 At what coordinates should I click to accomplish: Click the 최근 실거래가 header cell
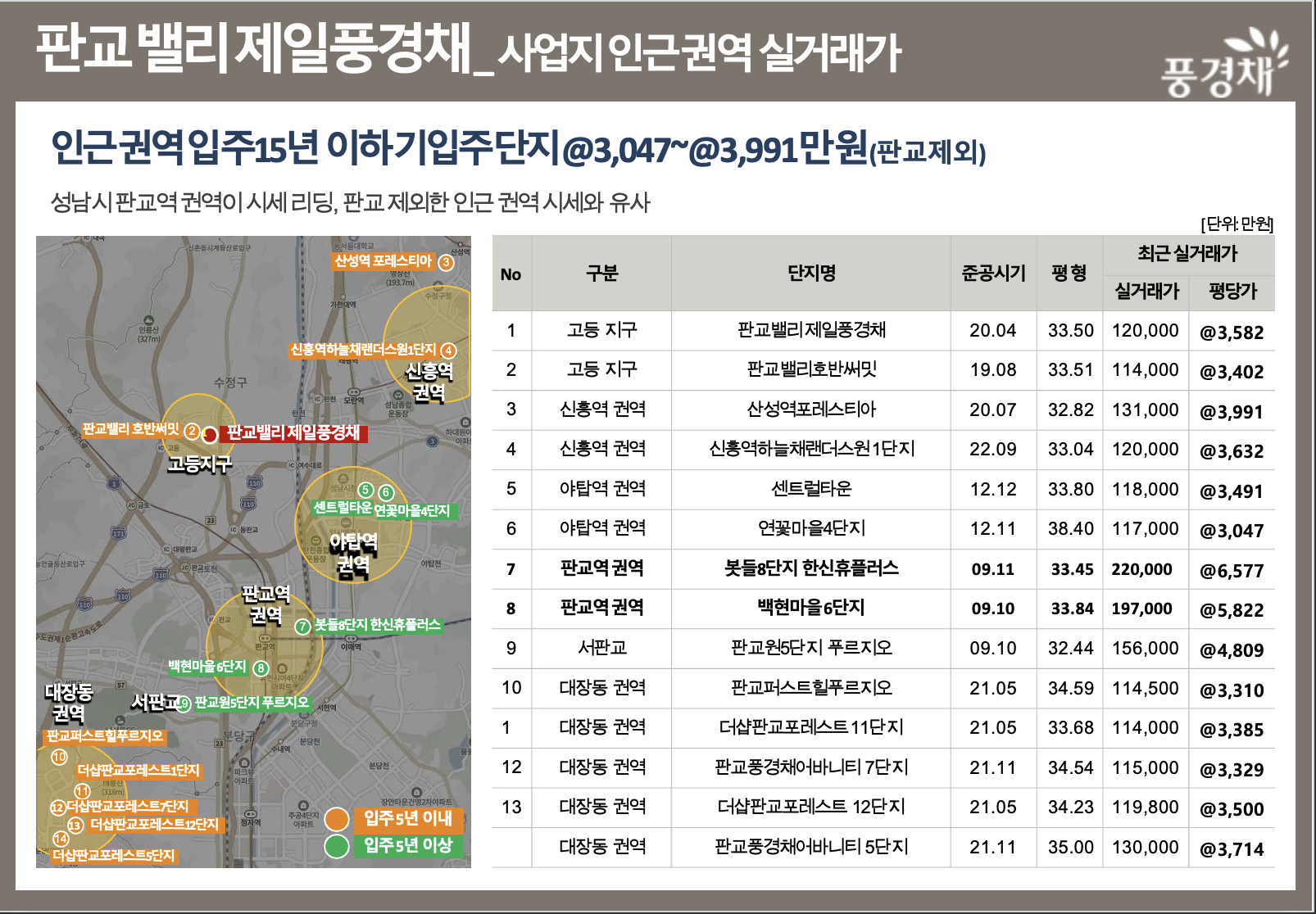pos(1187,253)
